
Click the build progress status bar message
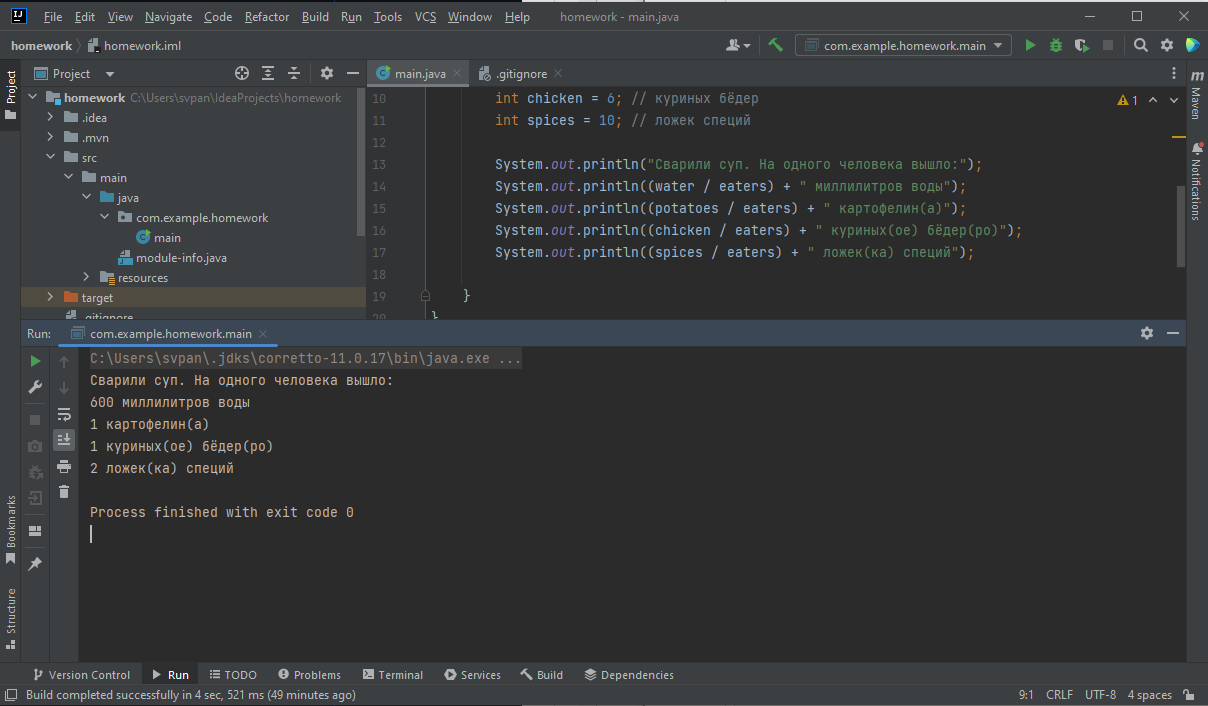[190, 694]
